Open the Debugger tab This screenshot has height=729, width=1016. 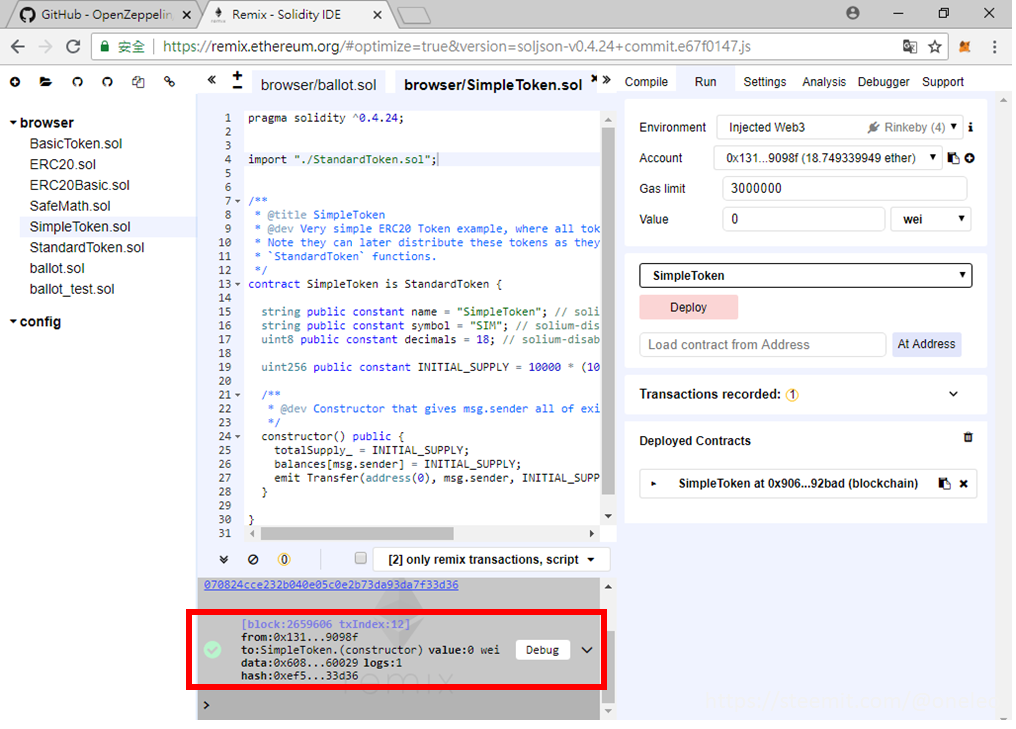tap(883, 82)
